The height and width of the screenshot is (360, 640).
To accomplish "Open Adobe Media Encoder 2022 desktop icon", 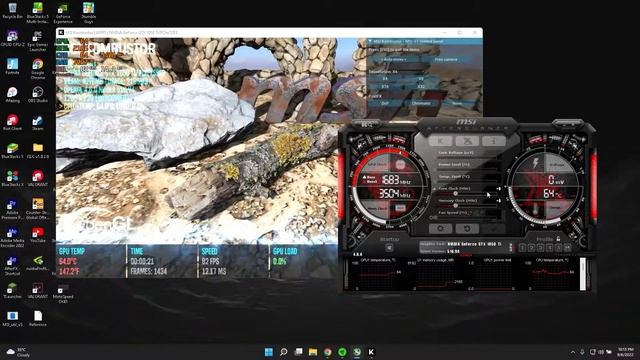I will tap(12, 237).
